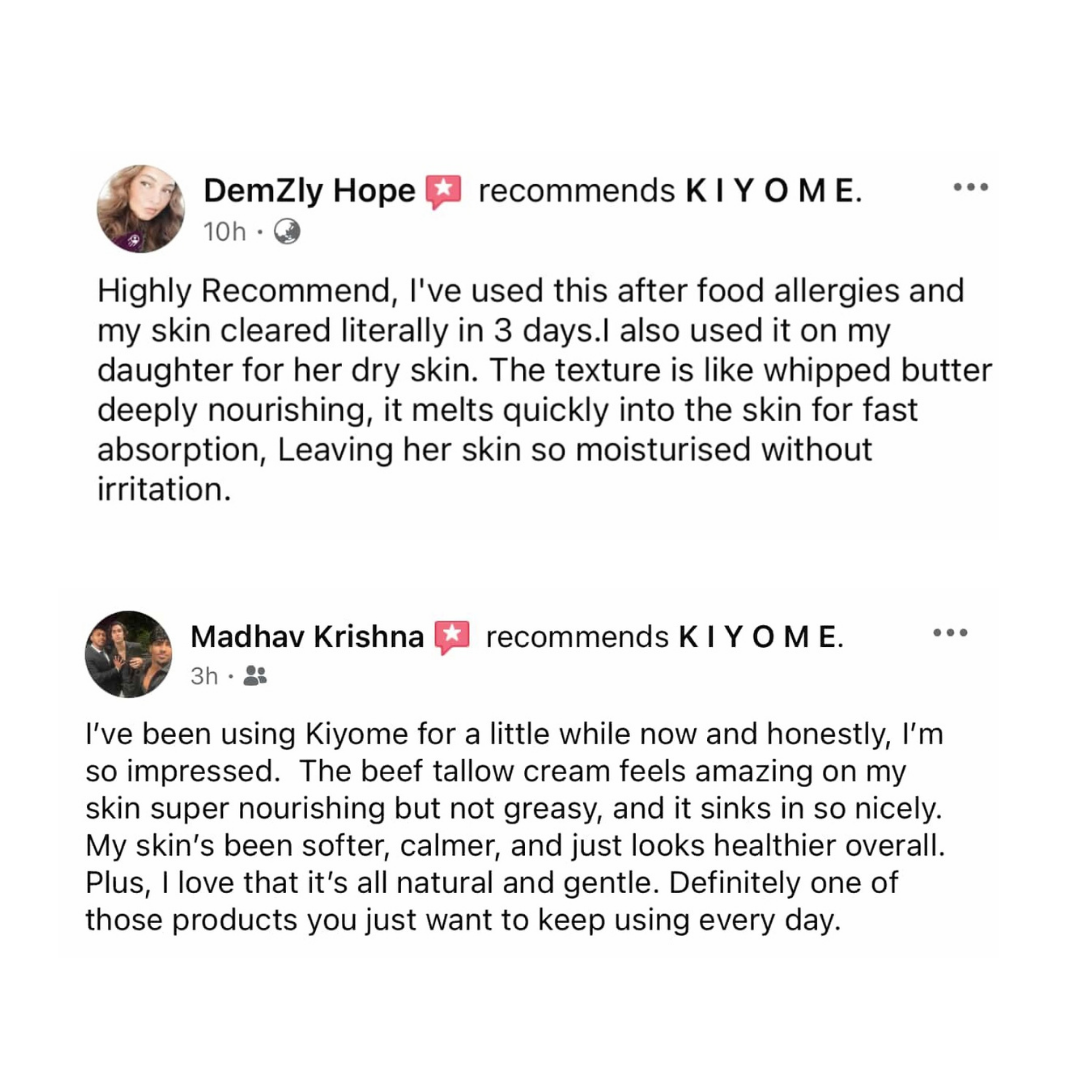This screenshot has width=1080, height=1080.
Task: Open options menu on Madhav Krishna's review
Action: click(x=951, y=632)
